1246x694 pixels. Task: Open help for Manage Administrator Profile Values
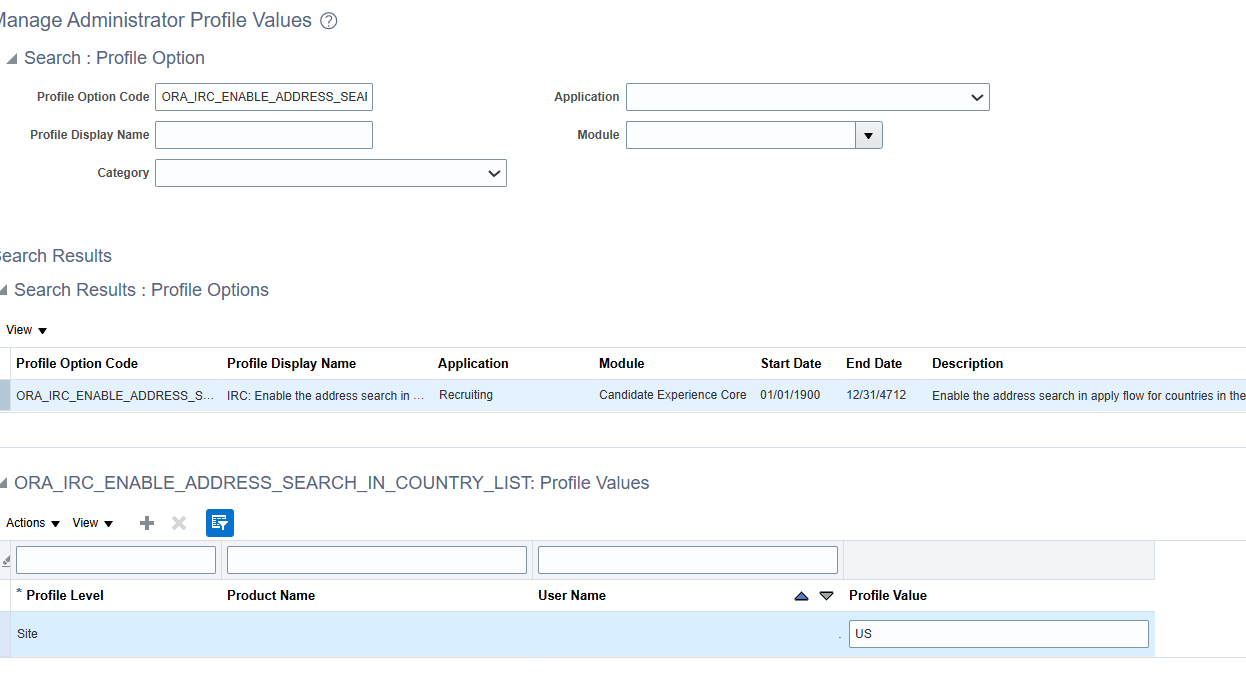(329, 20)
